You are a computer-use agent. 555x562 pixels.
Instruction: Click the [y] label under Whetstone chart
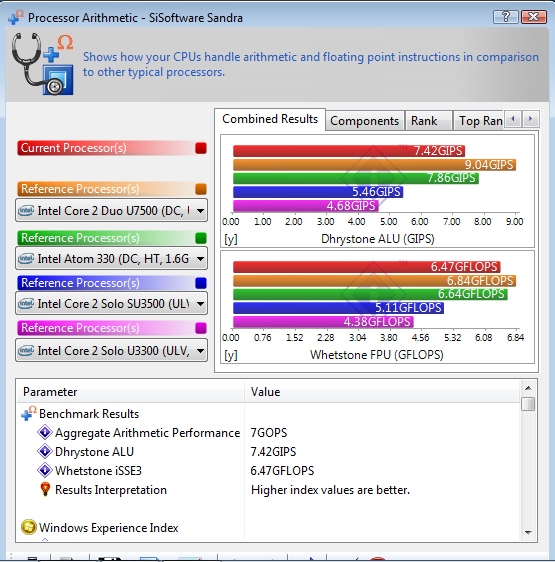(x=231, y=355)
